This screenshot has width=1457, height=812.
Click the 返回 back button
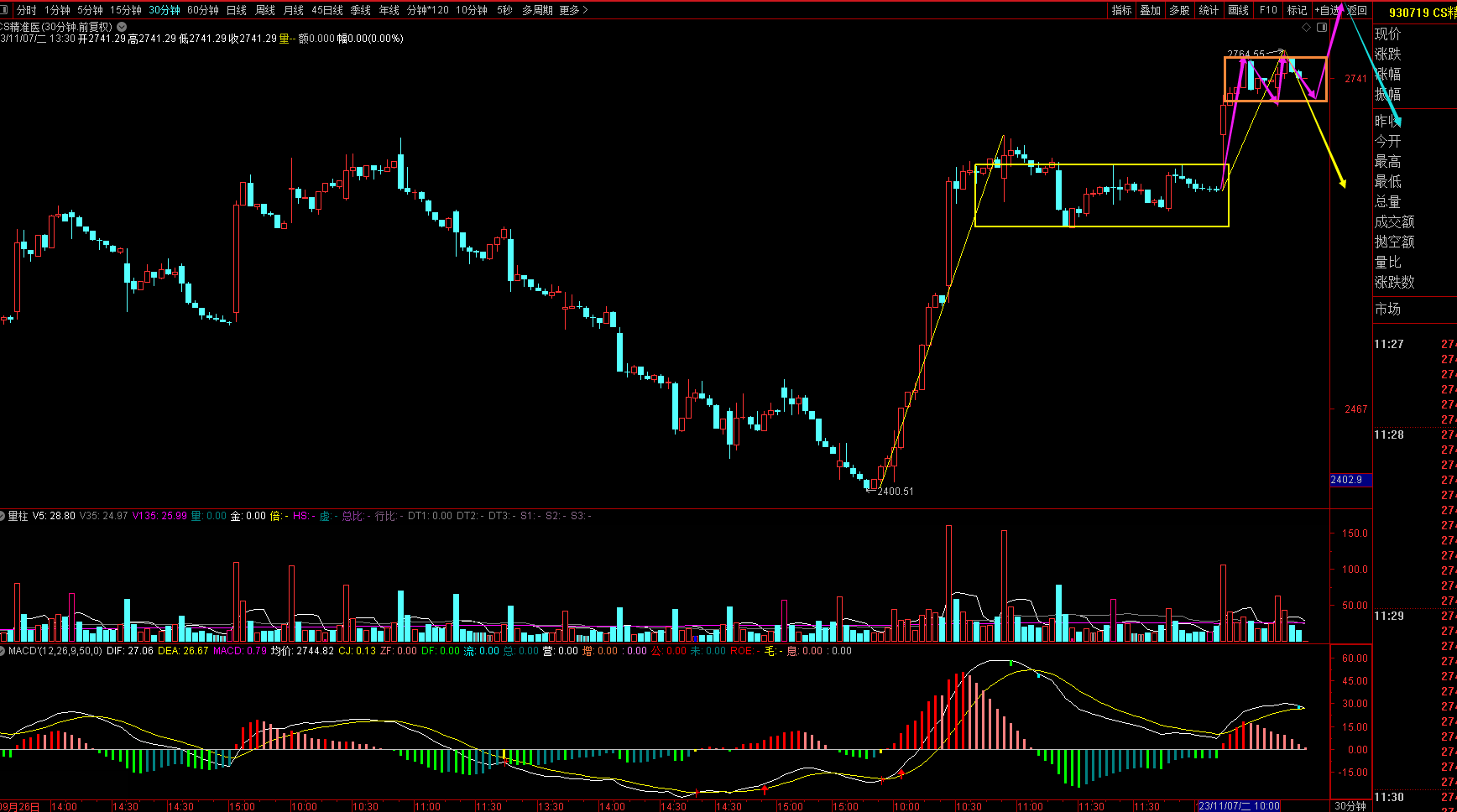[x=1357, y=10]
